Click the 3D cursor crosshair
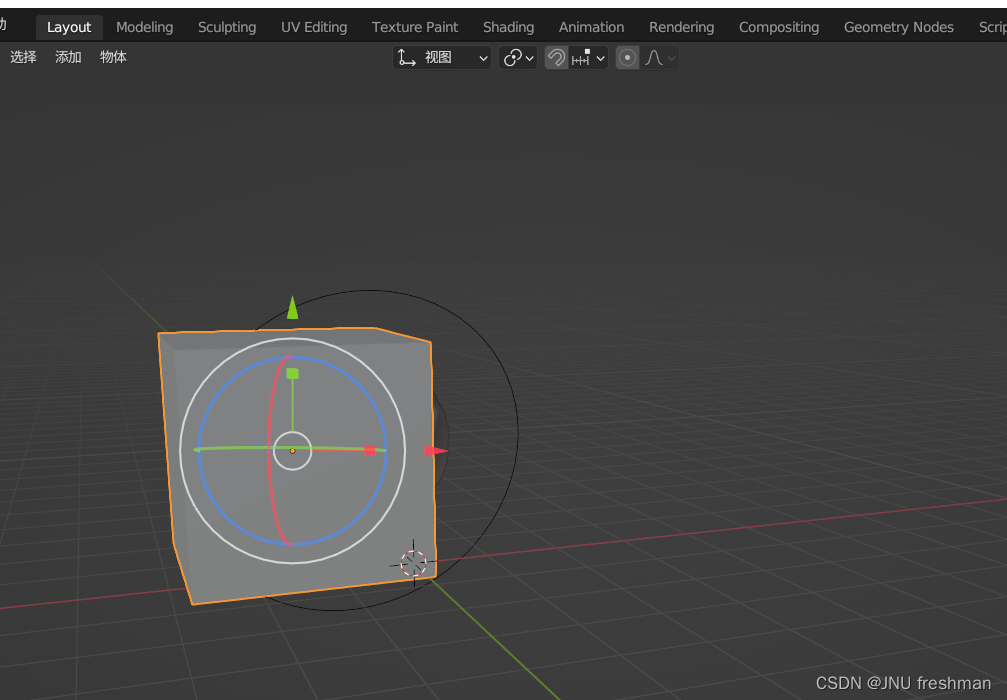This screenshot has height=700, width=1007. point(414,563)
